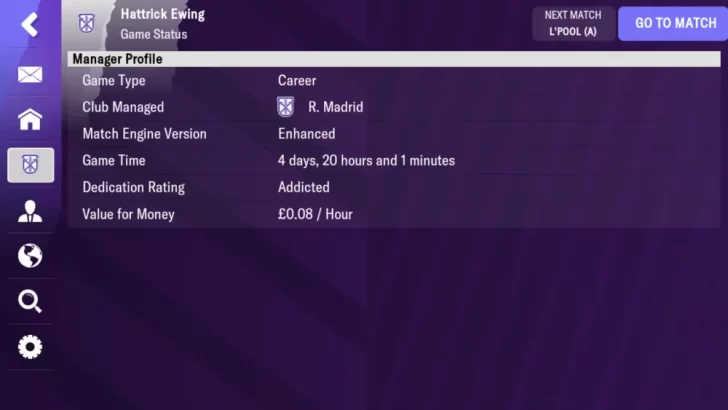Go to the home screen icon
The height and width of the screenshot is (410, 728).
(30, 119)
